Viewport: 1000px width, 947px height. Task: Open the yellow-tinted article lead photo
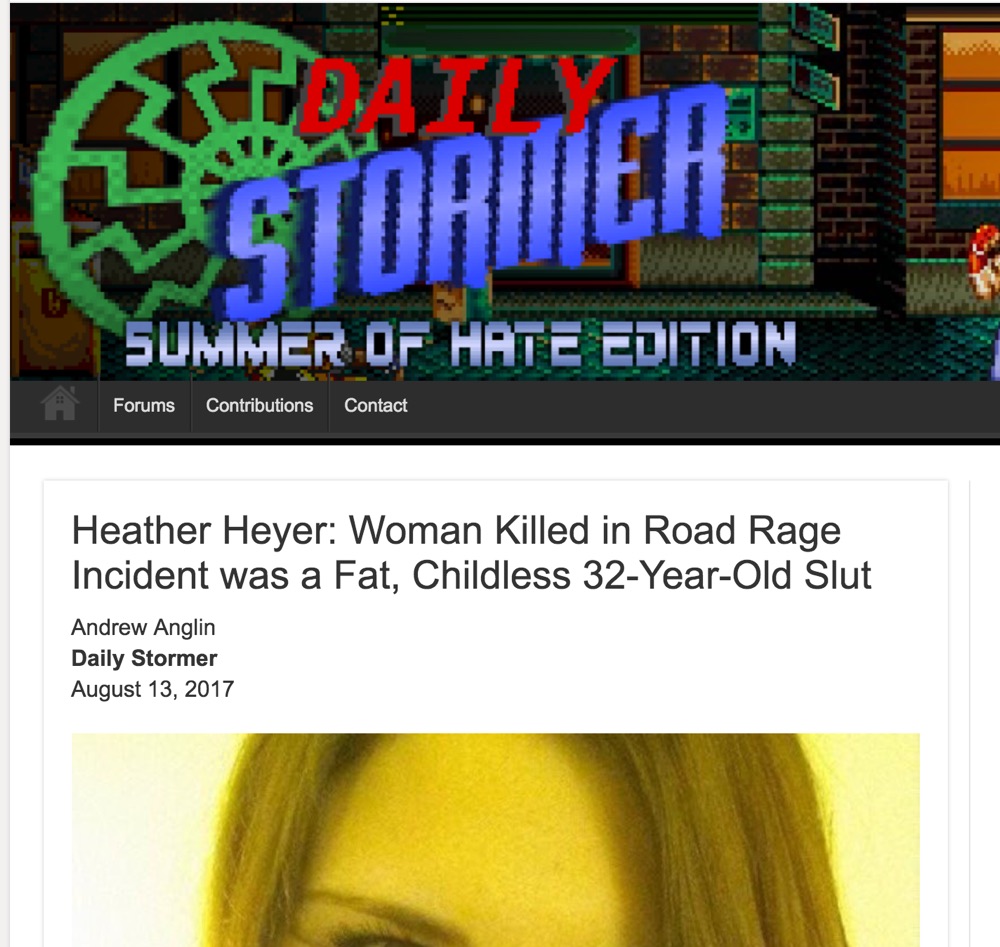coord(496,840)
